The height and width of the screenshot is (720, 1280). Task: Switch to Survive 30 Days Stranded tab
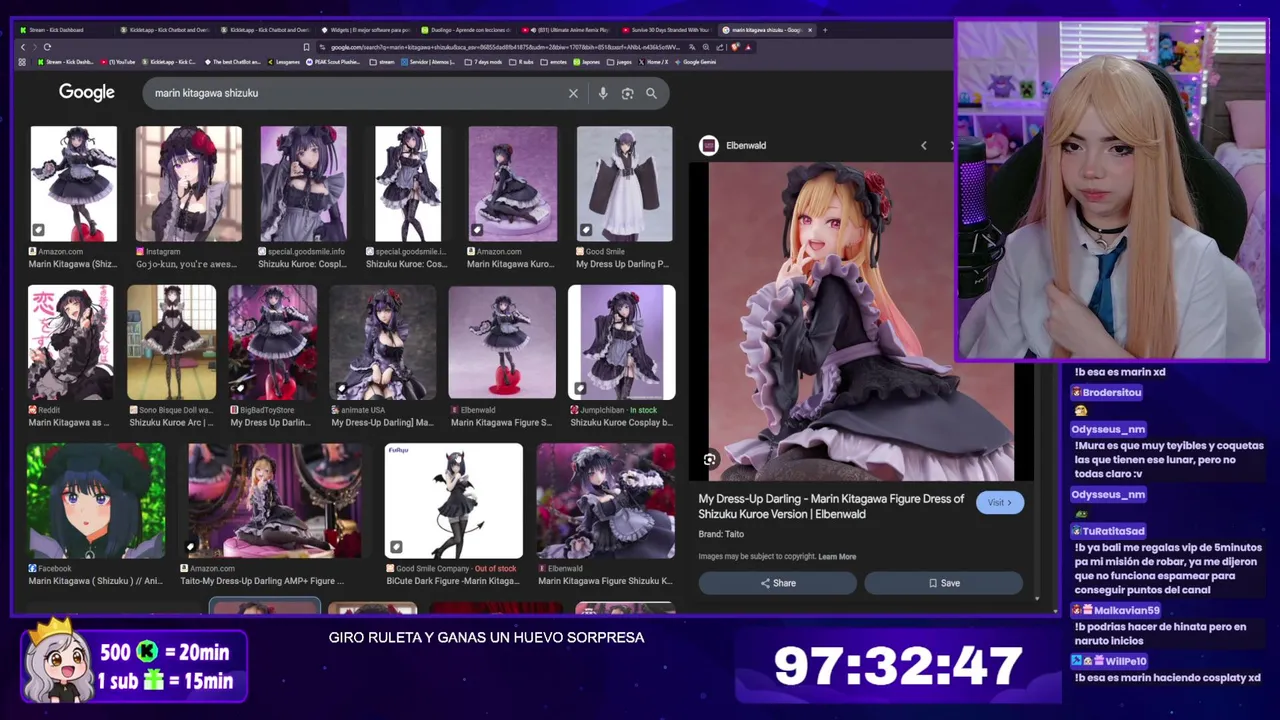pyautogui.click(x=665, y=30)
